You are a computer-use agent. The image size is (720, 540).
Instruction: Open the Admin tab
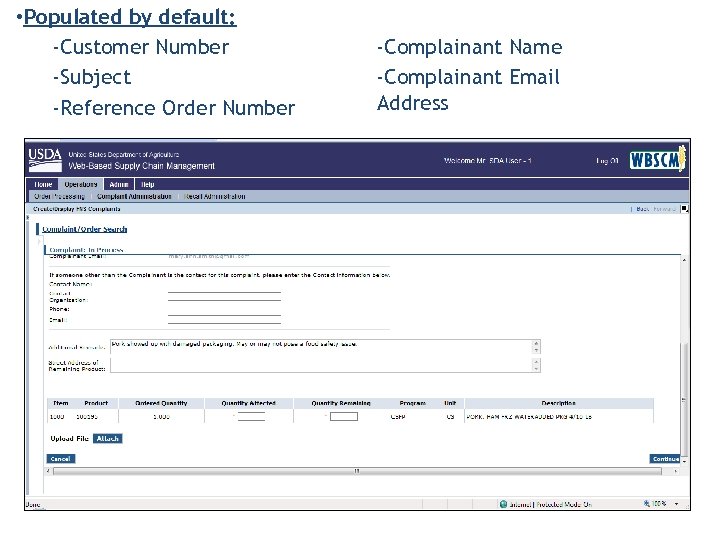(x=118, y=184)
